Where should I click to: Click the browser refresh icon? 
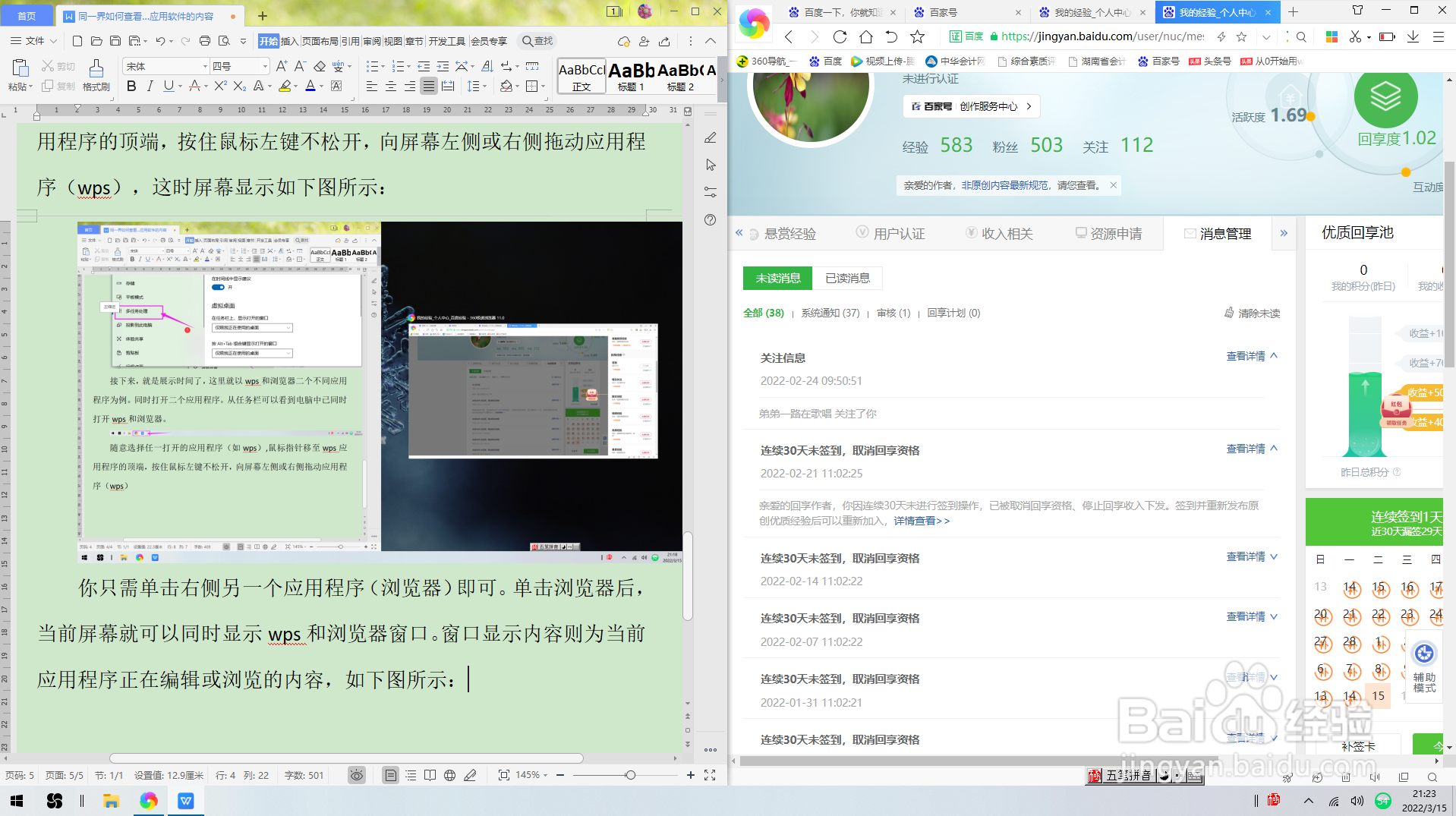pyautogui.click(x=840, y=36)
